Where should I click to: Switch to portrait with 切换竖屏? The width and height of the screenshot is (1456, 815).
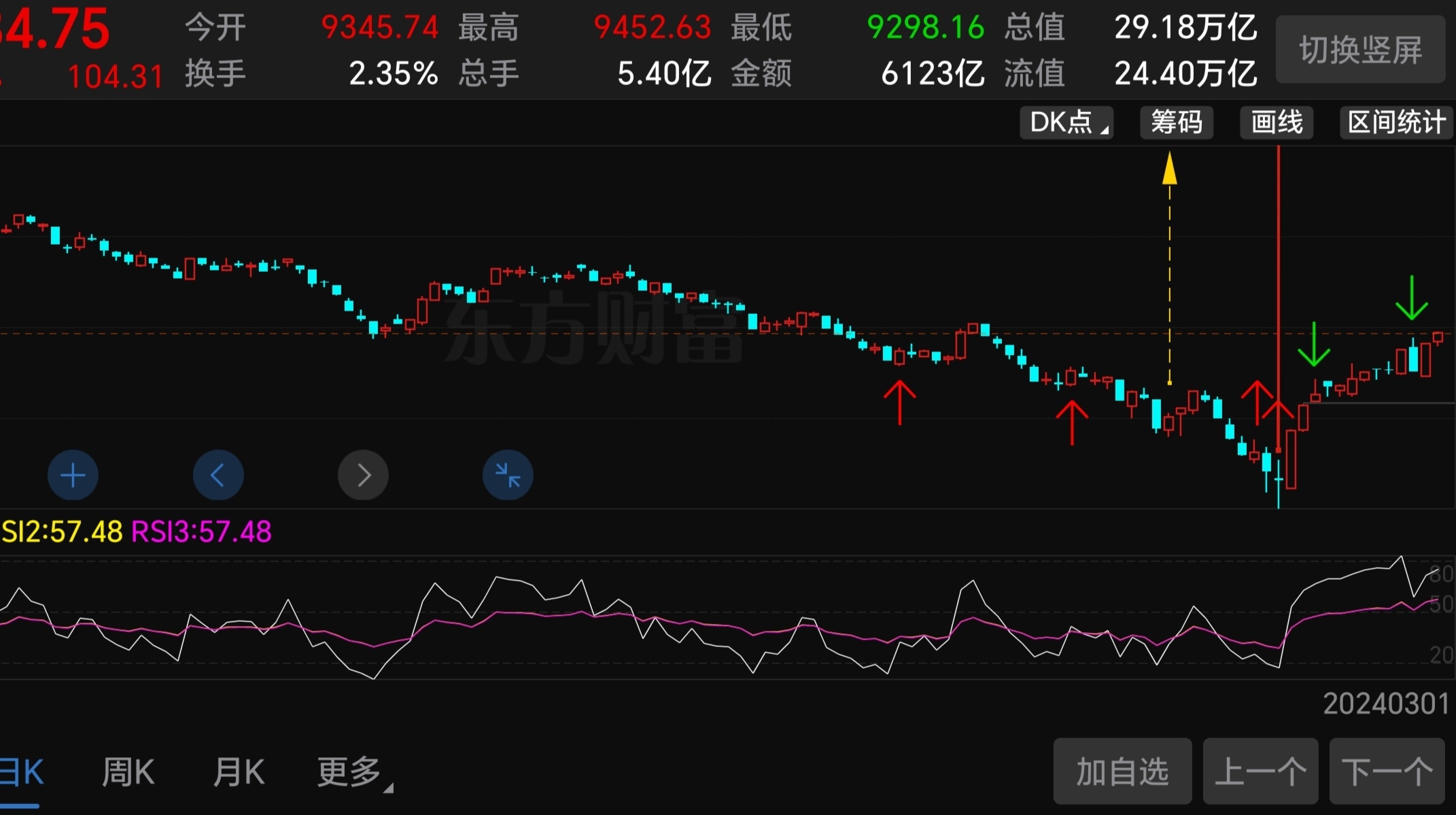tap(1361, 50)
